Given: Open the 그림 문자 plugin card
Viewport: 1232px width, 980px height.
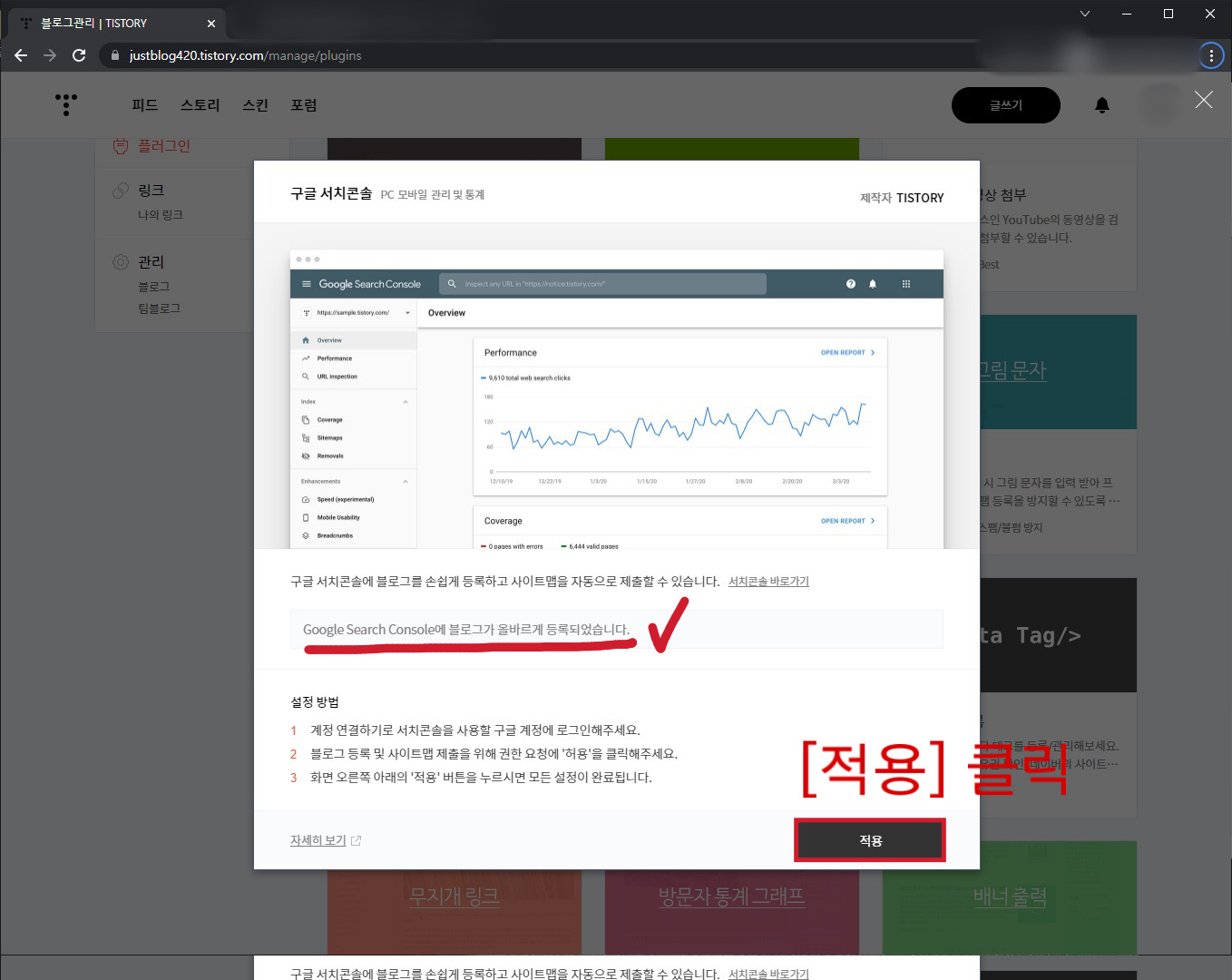Looking at the screenshot, I should click(x=1058, y=371).
